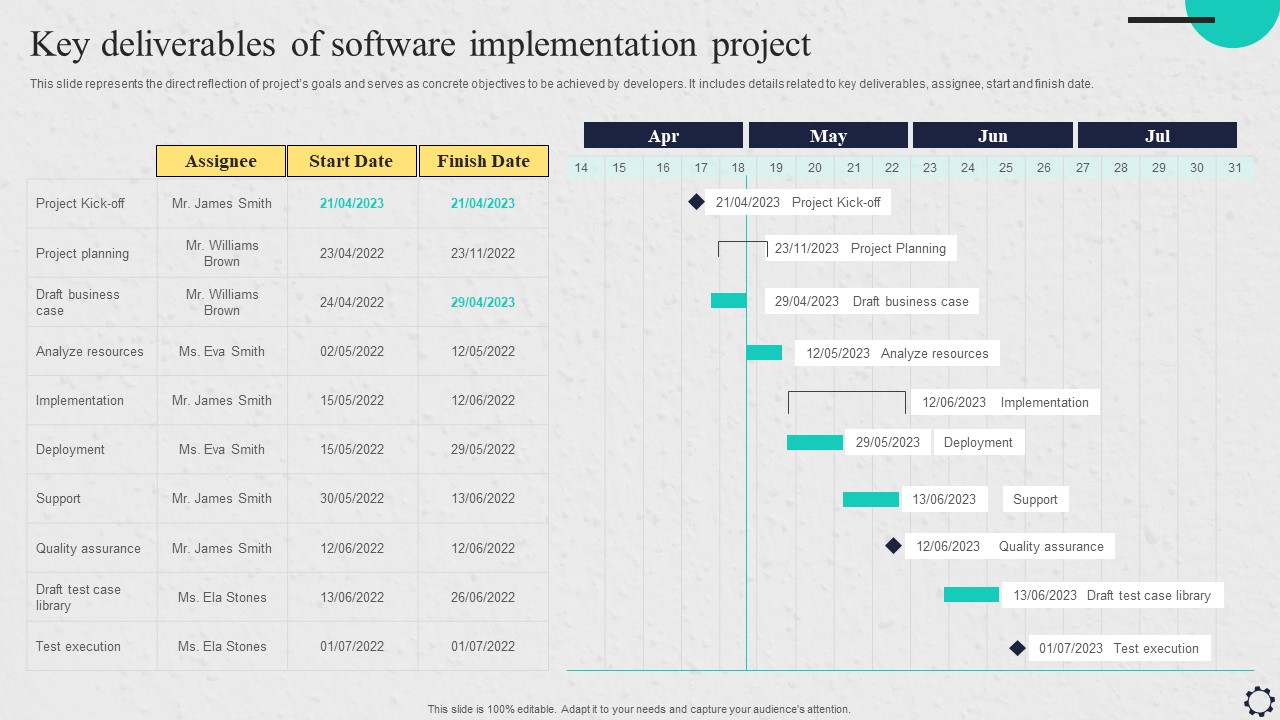
Task: Click the 'Project planning' table row label
Action: [82, 253]
